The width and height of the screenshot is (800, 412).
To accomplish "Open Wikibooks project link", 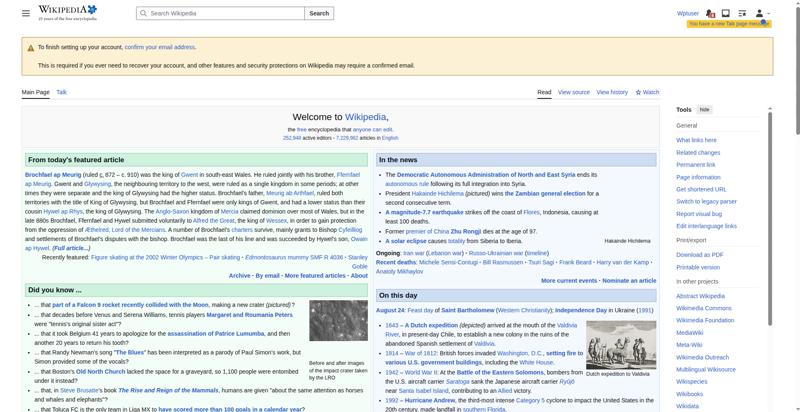I will click(x=689, y=394).
